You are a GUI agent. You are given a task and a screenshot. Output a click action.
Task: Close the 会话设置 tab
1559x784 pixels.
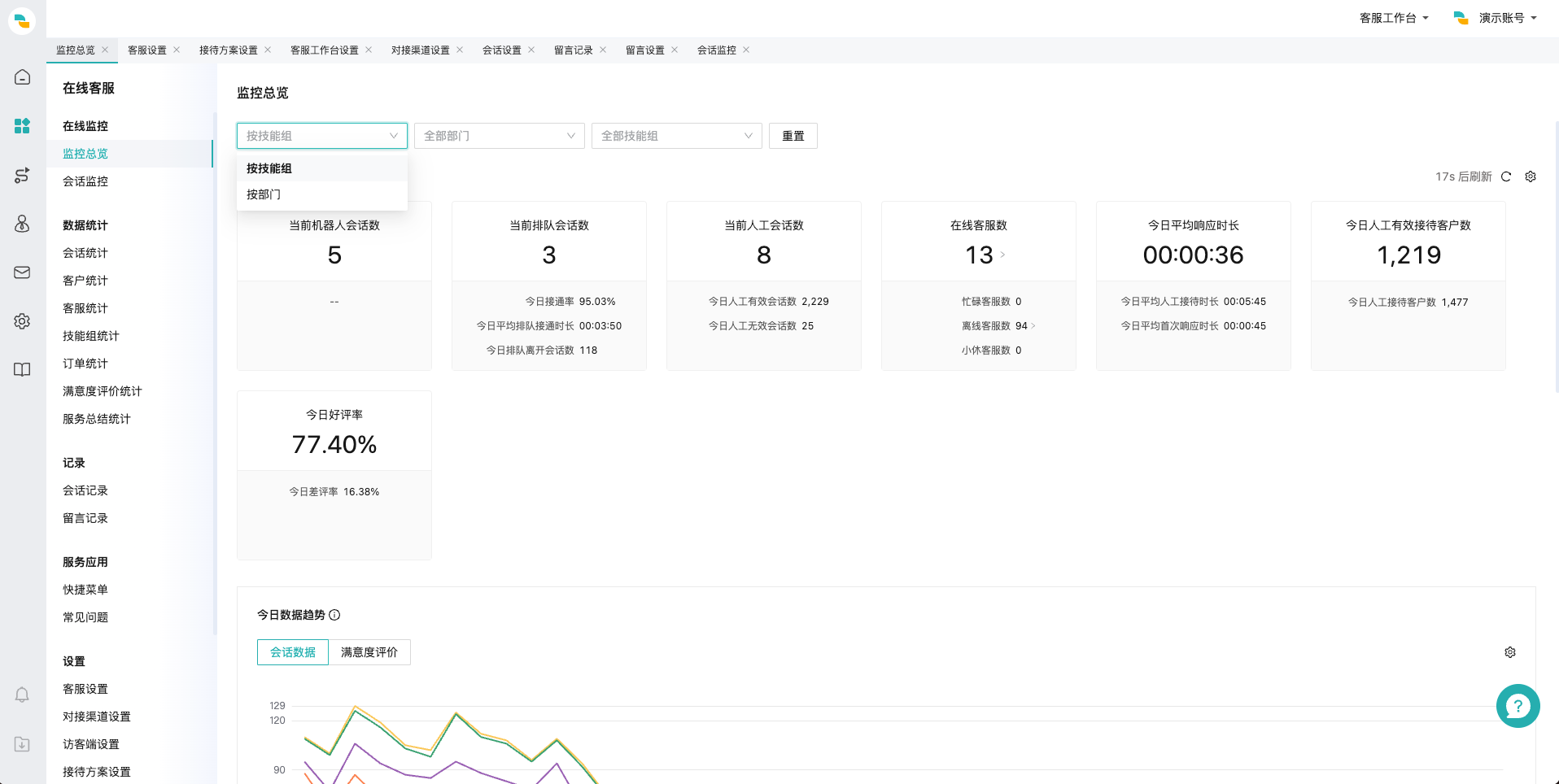531,50
